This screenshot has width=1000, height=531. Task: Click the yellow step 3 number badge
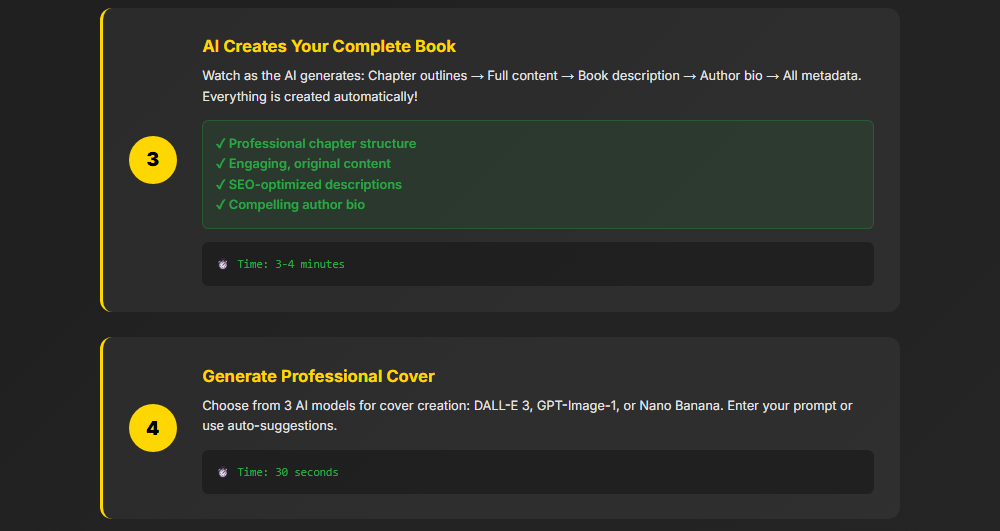tap(153, 160)
